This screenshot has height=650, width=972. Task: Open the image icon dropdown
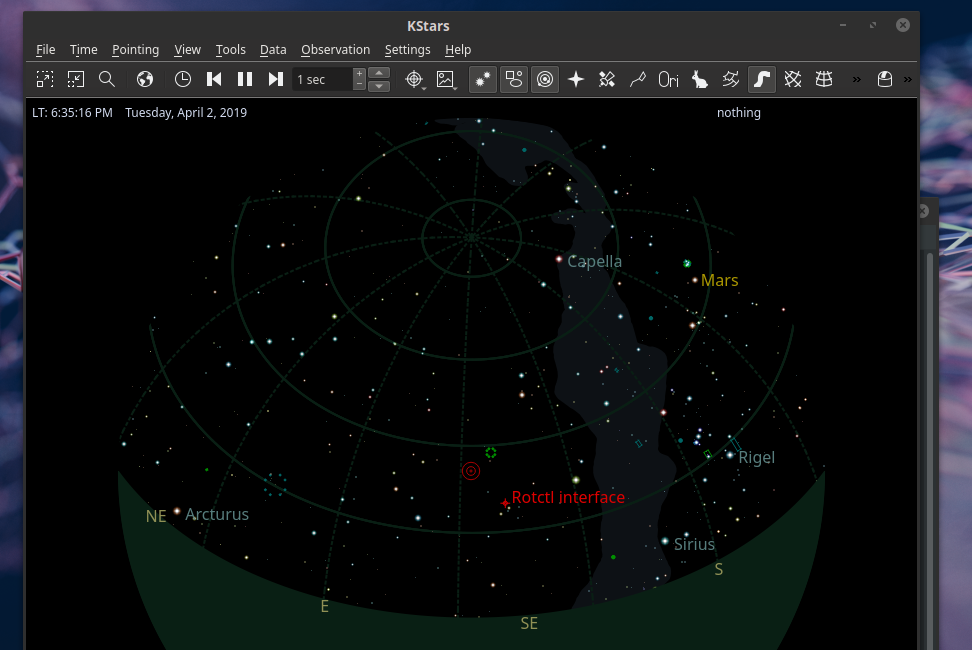(x=446, y=79)
